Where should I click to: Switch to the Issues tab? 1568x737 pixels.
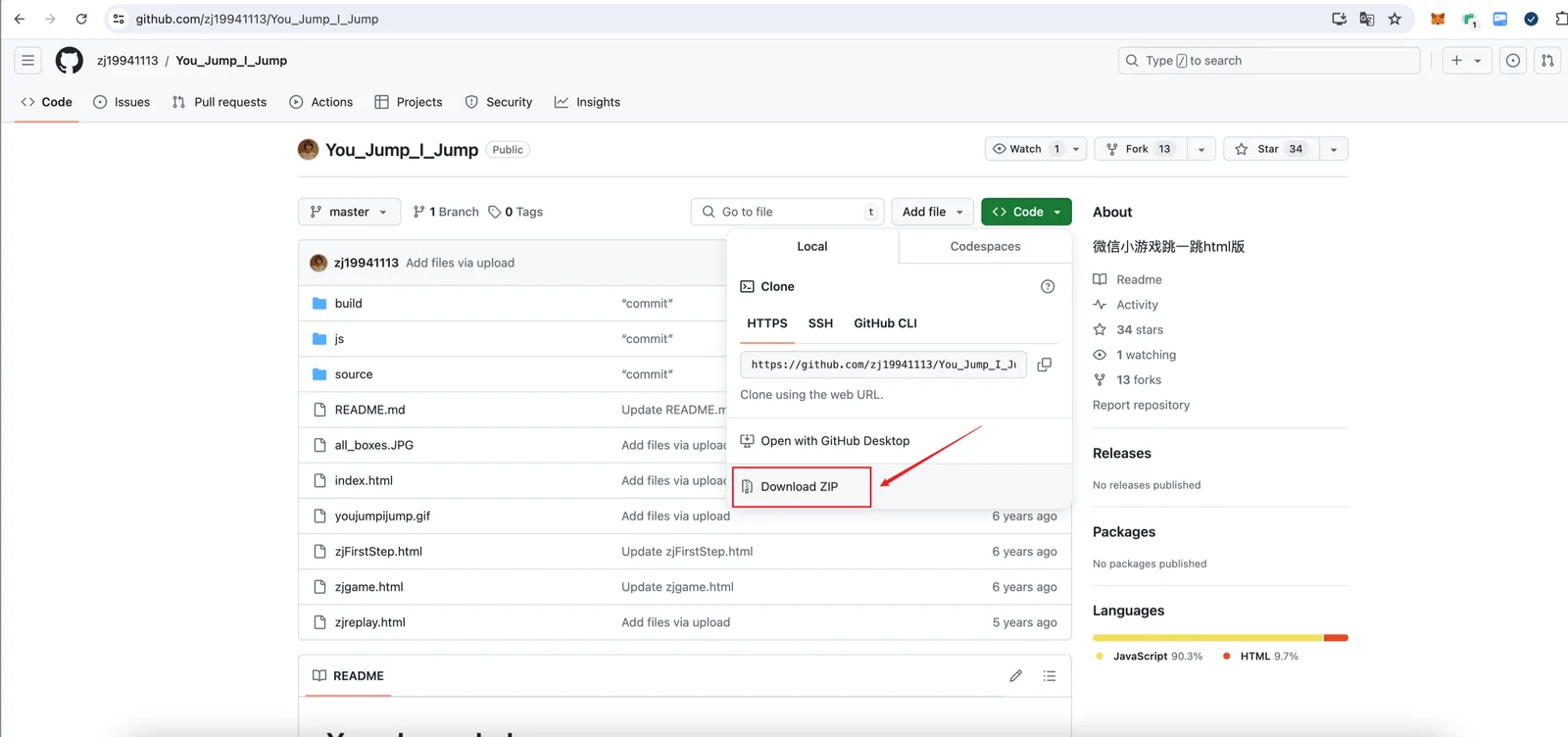click(122, 102)
